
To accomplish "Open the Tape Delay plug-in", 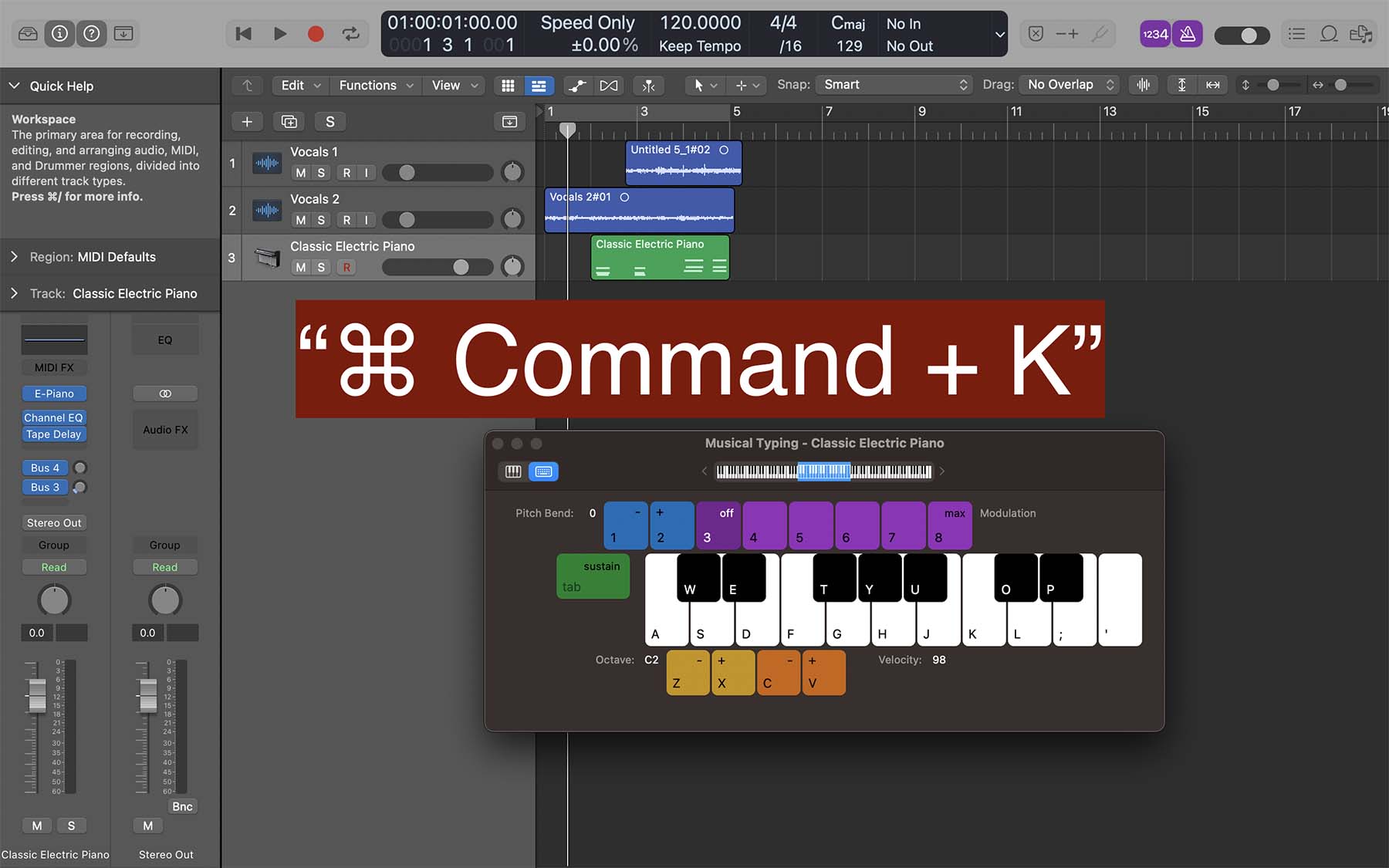I will (x=54, y=434).
